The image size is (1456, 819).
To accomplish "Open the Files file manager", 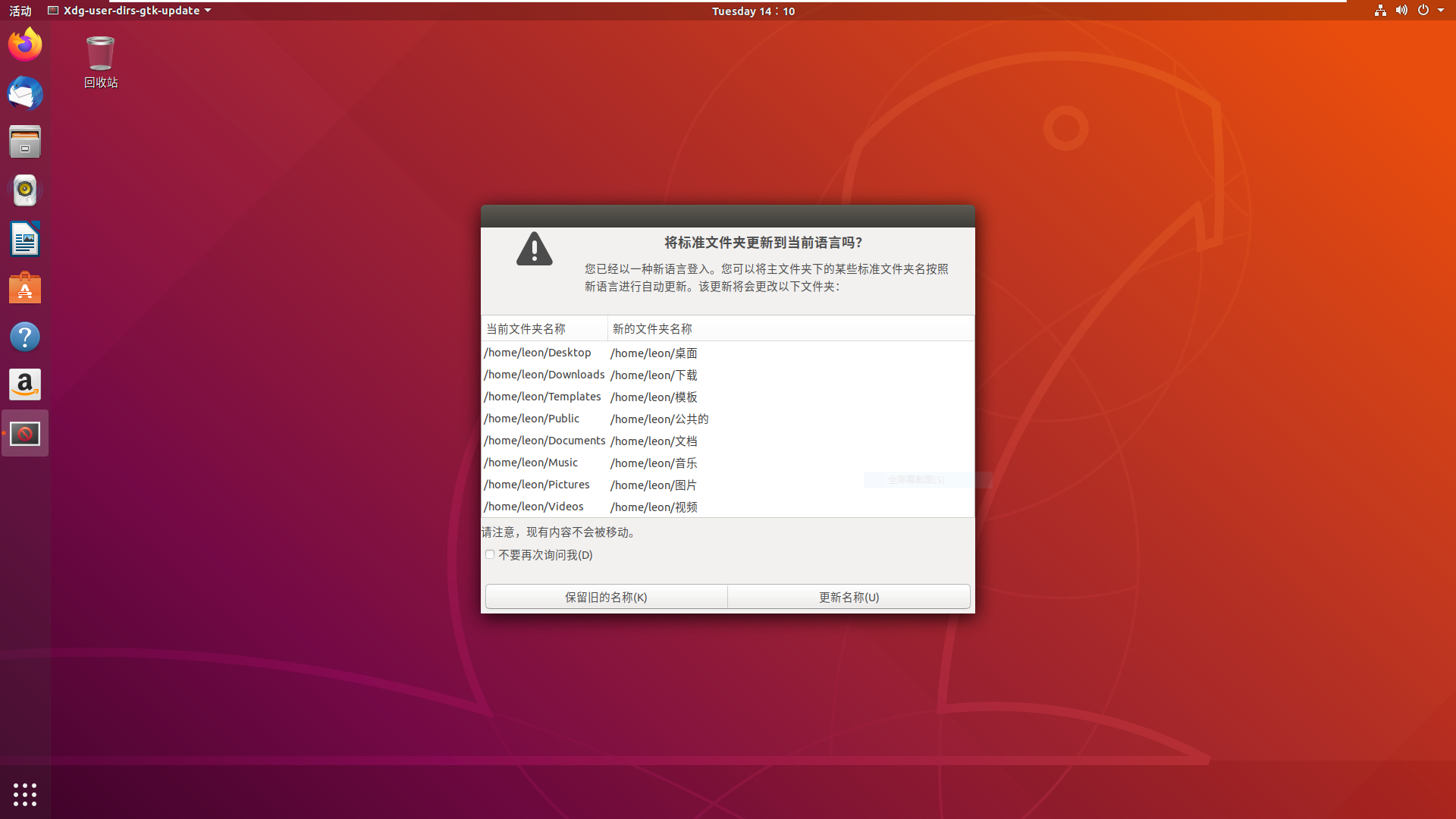I will pyautogui.click(x=25, y=142).
